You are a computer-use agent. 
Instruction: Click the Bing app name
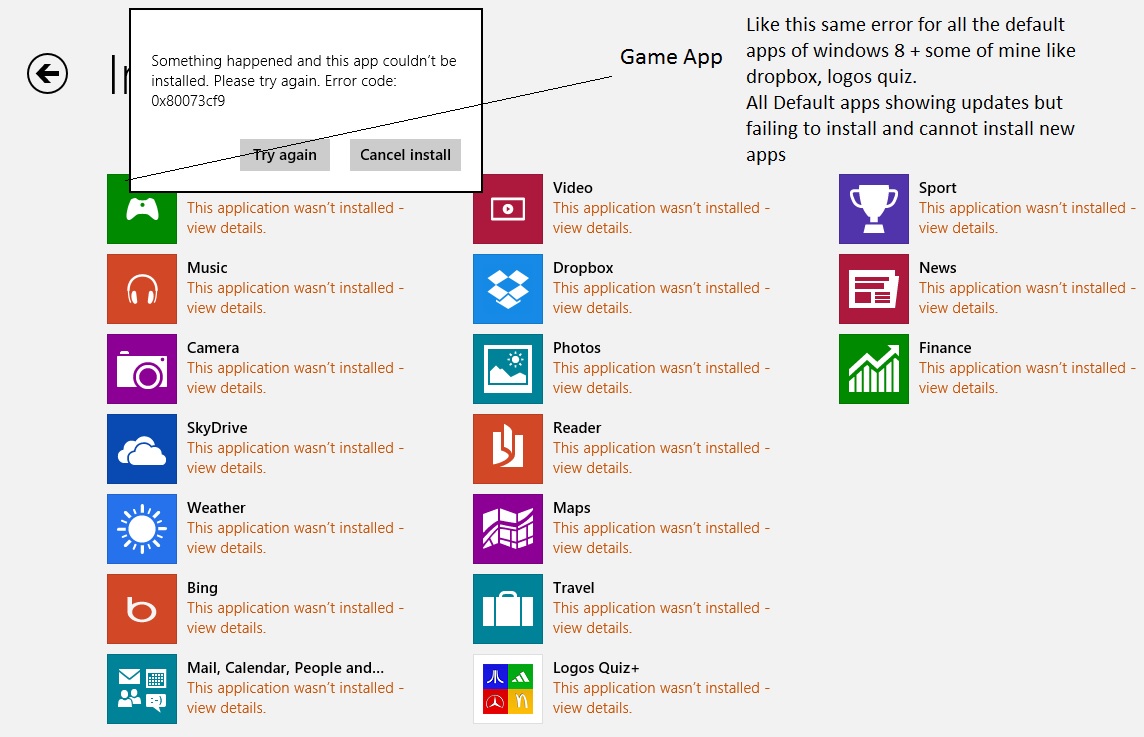point(202,588)
